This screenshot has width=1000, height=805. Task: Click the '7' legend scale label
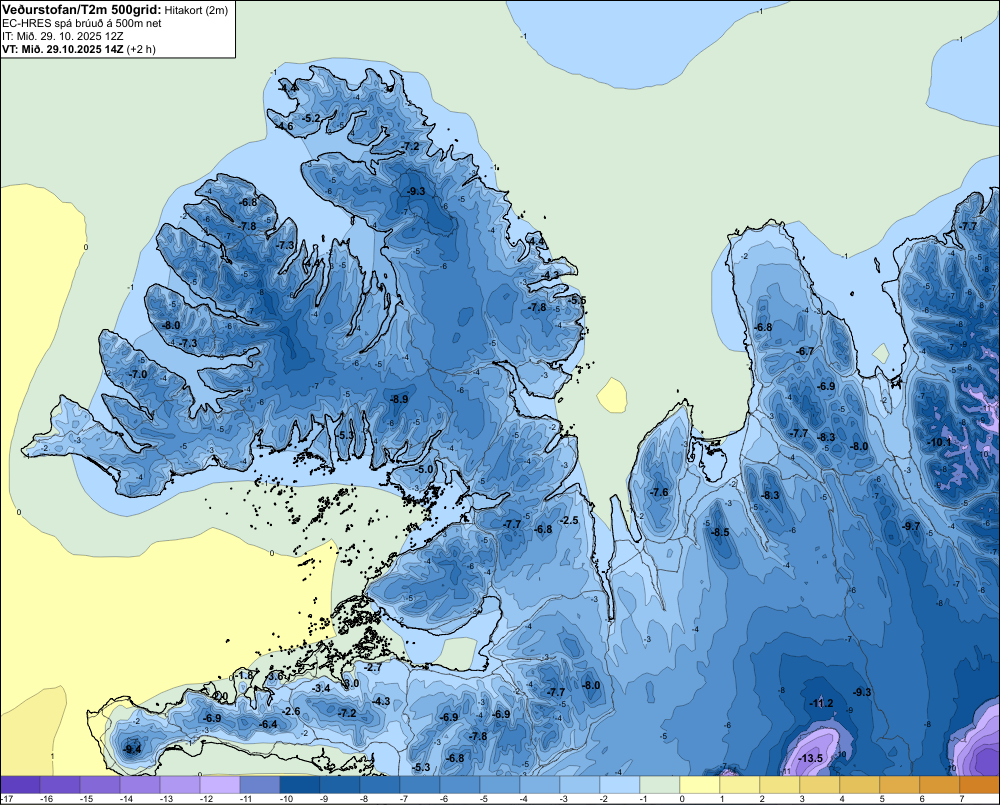click(x=962, y=799)
